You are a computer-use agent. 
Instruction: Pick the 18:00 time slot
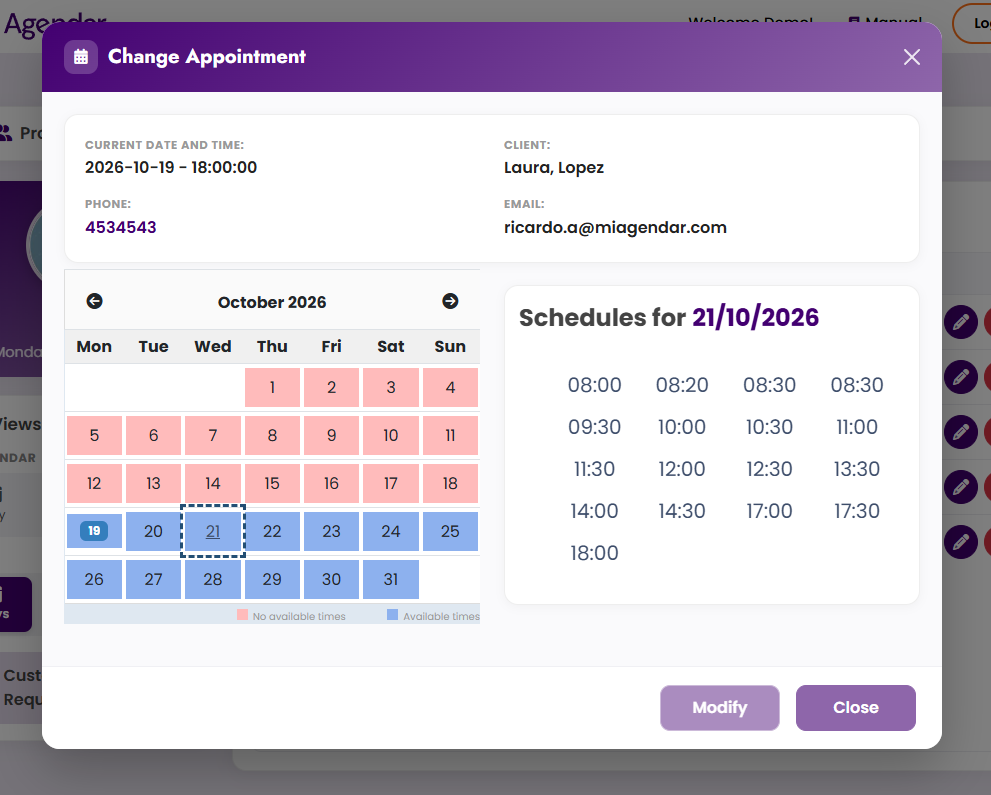[594, 553]
